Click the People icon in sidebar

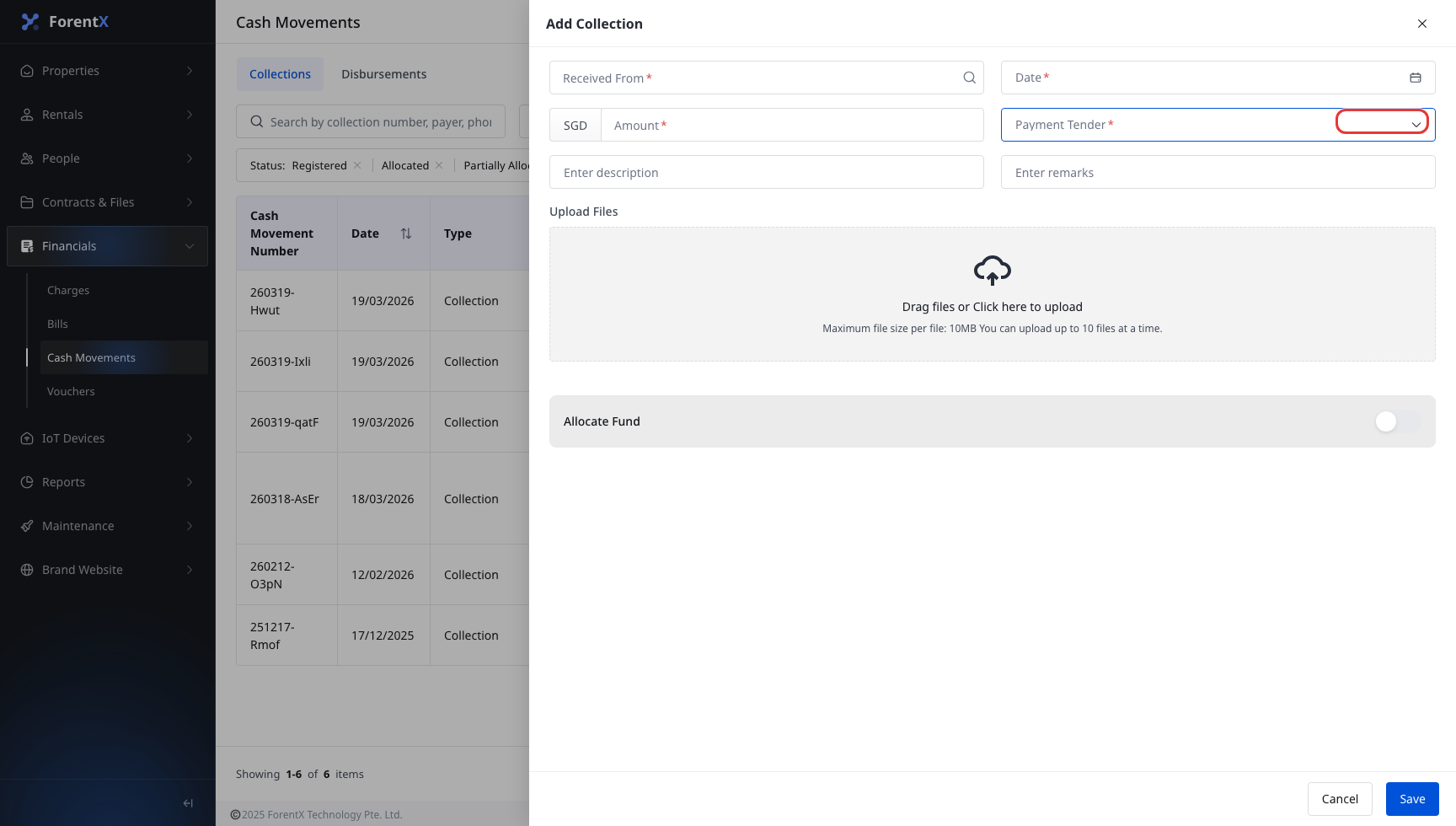[x=27, y=158]
